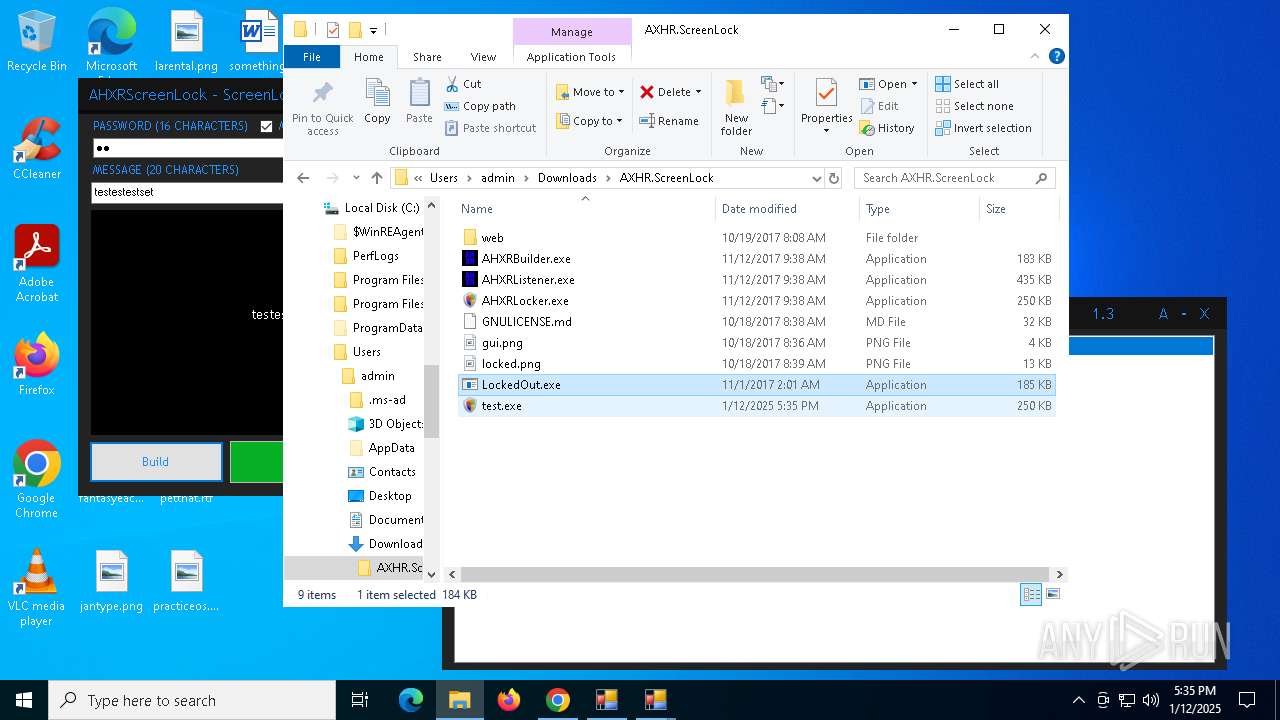Click Pin to Quick access in ribbon
The height and width of the screenshot is (720, 1280).
coord(323,108)
